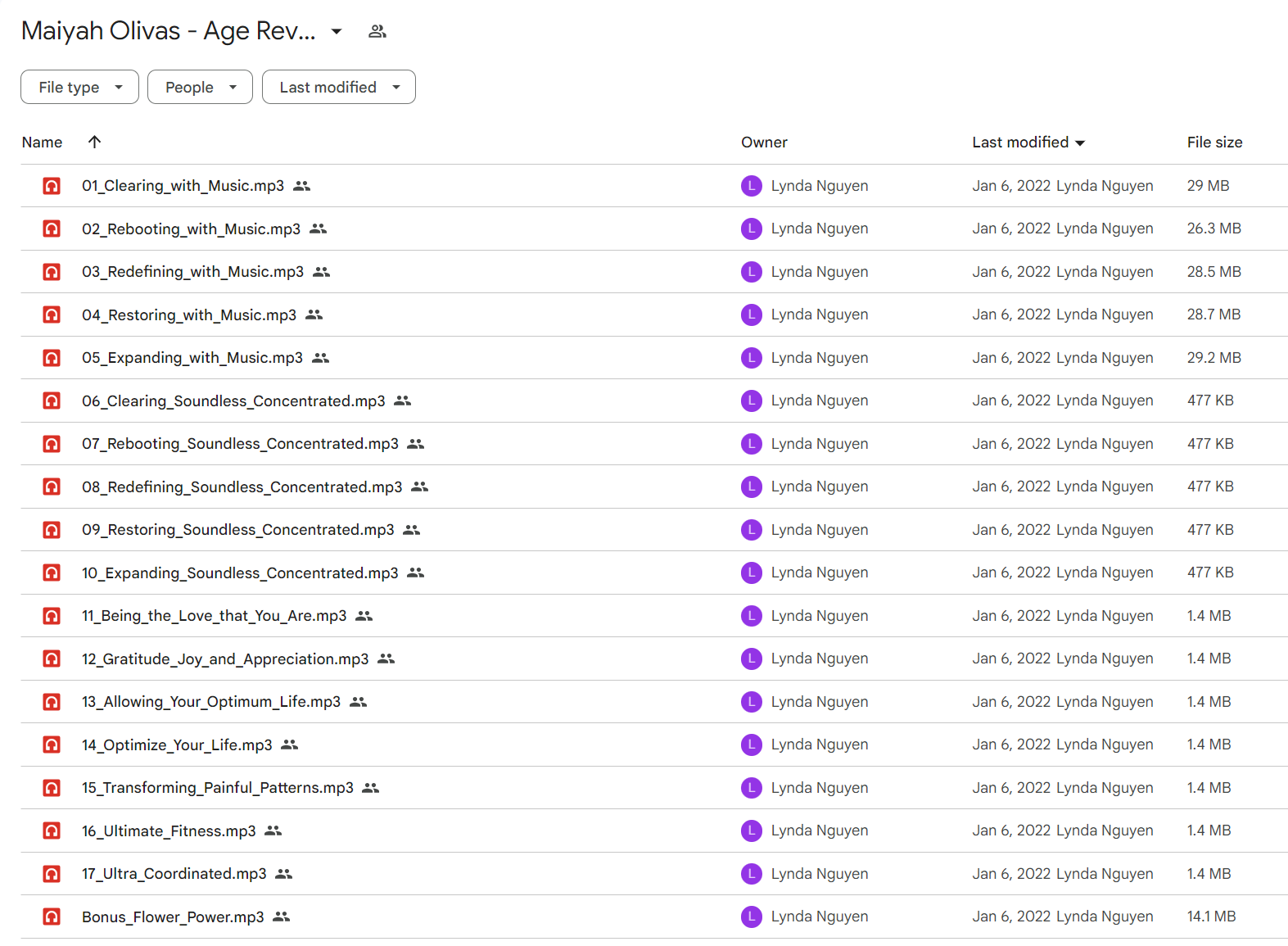Click the audio icon for 08_Redefining_Soundless_Concentrated.mp3

coord(52,487)
